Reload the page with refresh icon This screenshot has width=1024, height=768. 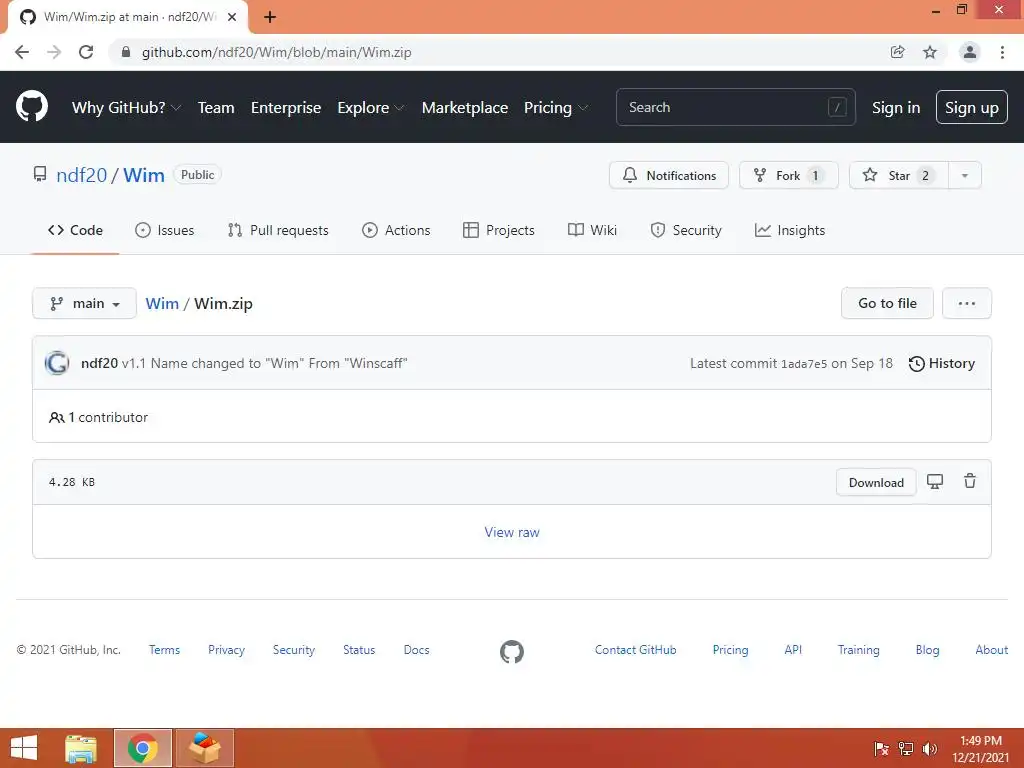pos(86,52)
